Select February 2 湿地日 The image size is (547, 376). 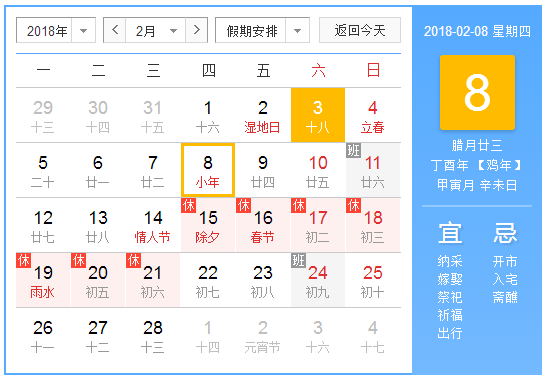point(263,115)
